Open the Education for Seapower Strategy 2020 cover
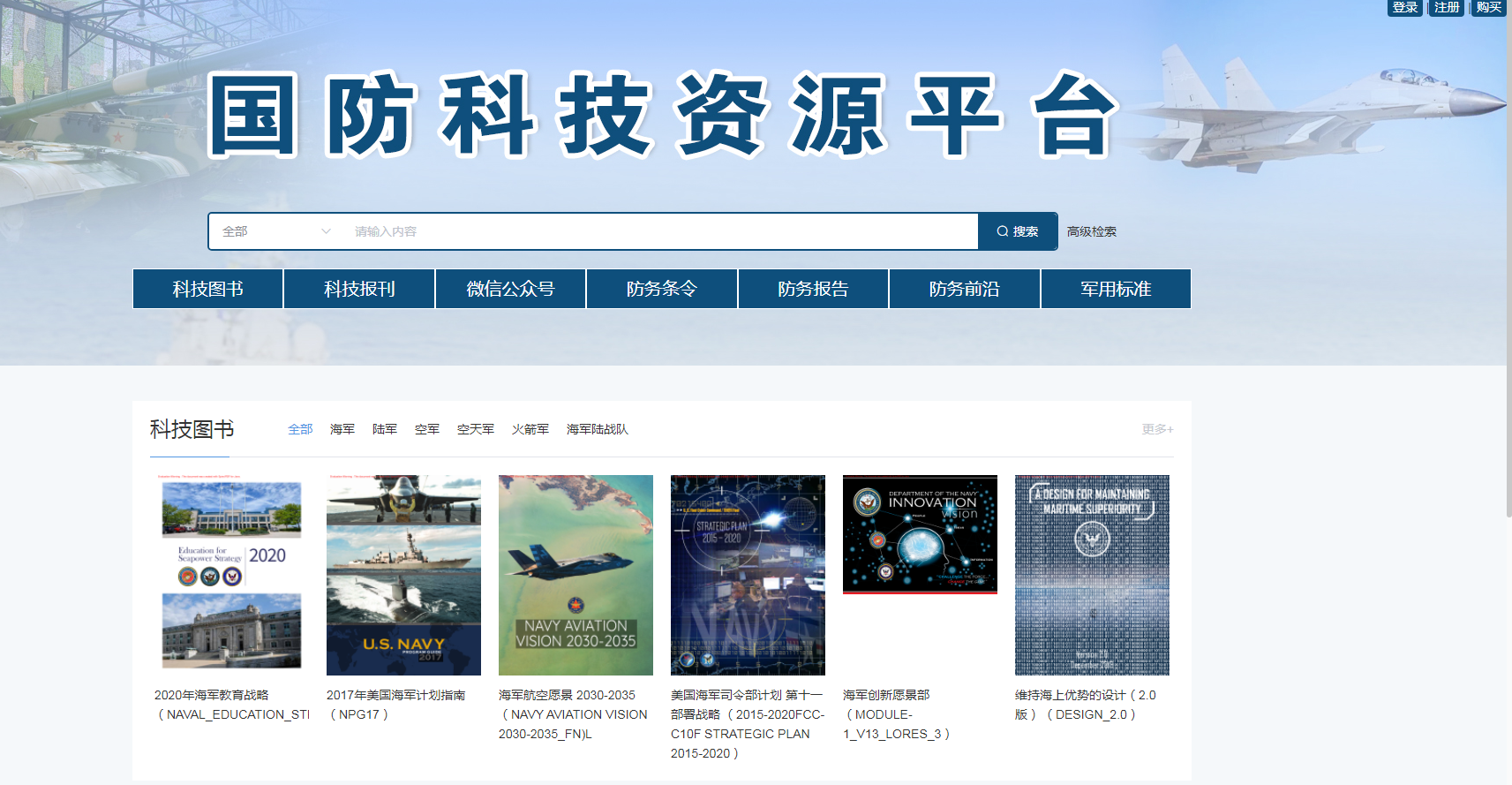 pyautogui.click(x=231, y=575)
